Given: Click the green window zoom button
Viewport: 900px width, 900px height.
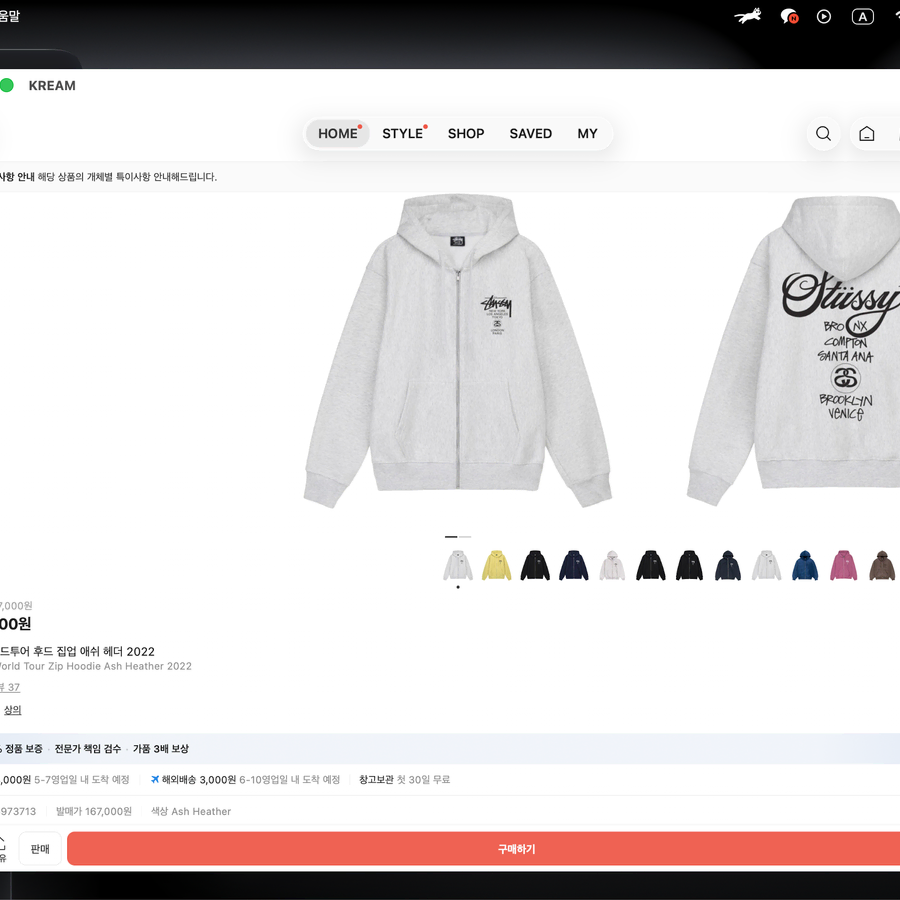Looking at the screenshot, I should [7, 86].
